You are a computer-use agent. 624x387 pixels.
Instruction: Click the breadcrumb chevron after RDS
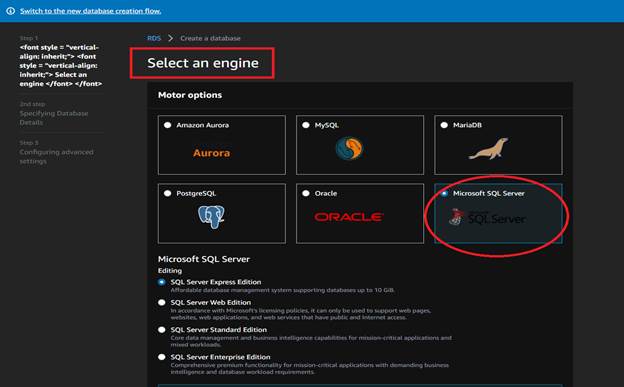170,38
